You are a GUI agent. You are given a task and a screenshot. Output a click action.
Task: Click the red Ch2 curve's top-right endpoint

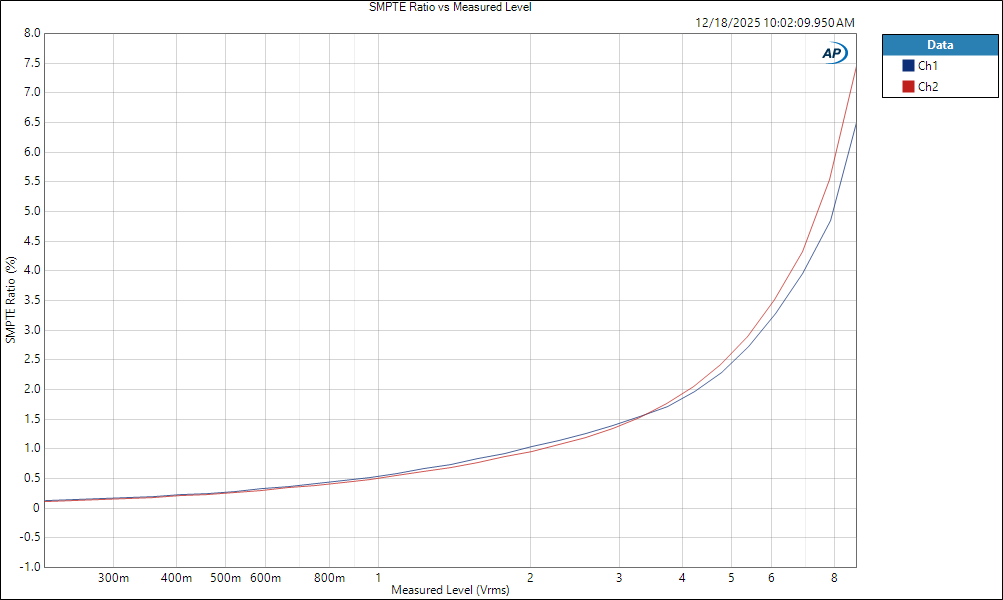tap(856, 67)
